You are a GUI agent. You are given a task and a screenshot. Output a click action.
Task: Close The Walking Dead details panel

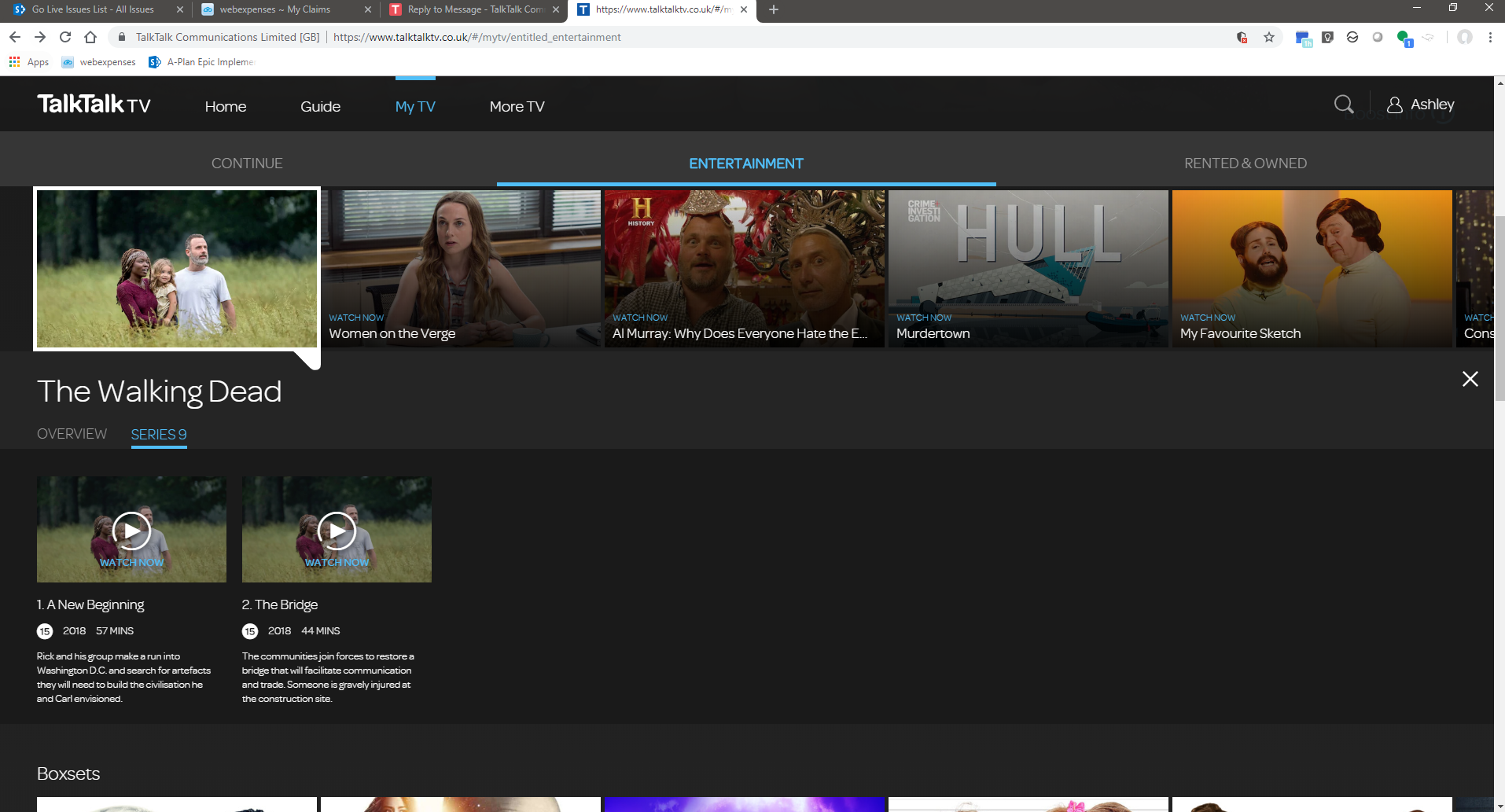point(1470,379)
